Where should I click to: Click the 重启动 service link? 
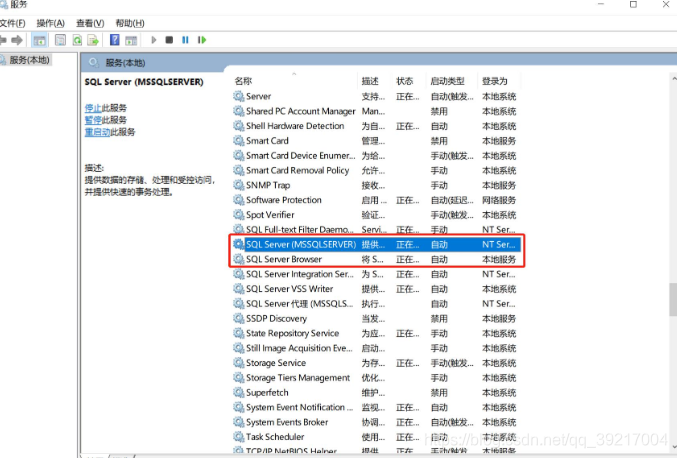pos(97,132)
